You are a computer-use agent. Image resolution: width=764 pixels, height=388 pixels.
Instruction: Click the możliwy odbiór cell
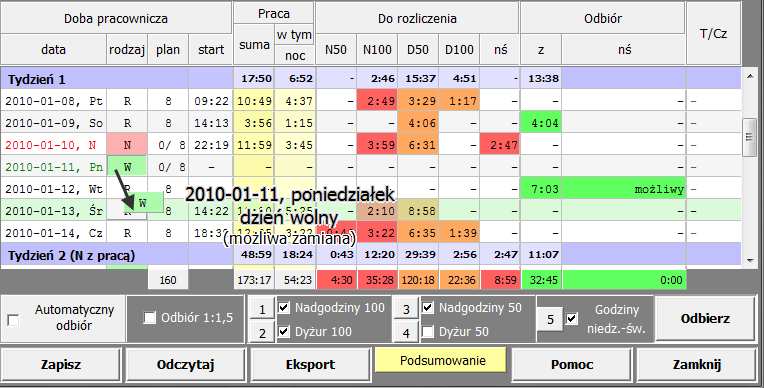tap(624, 189)
